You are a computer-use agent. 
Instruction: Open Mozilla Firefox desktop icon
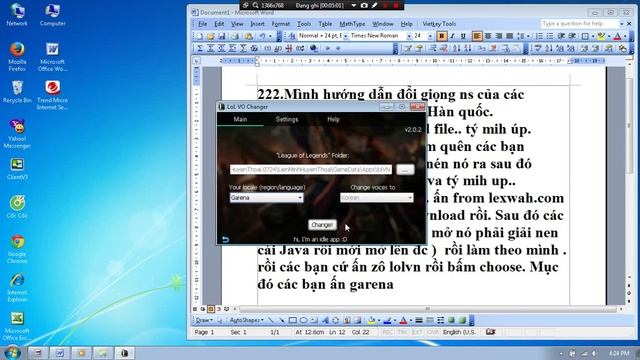point(17,56)
